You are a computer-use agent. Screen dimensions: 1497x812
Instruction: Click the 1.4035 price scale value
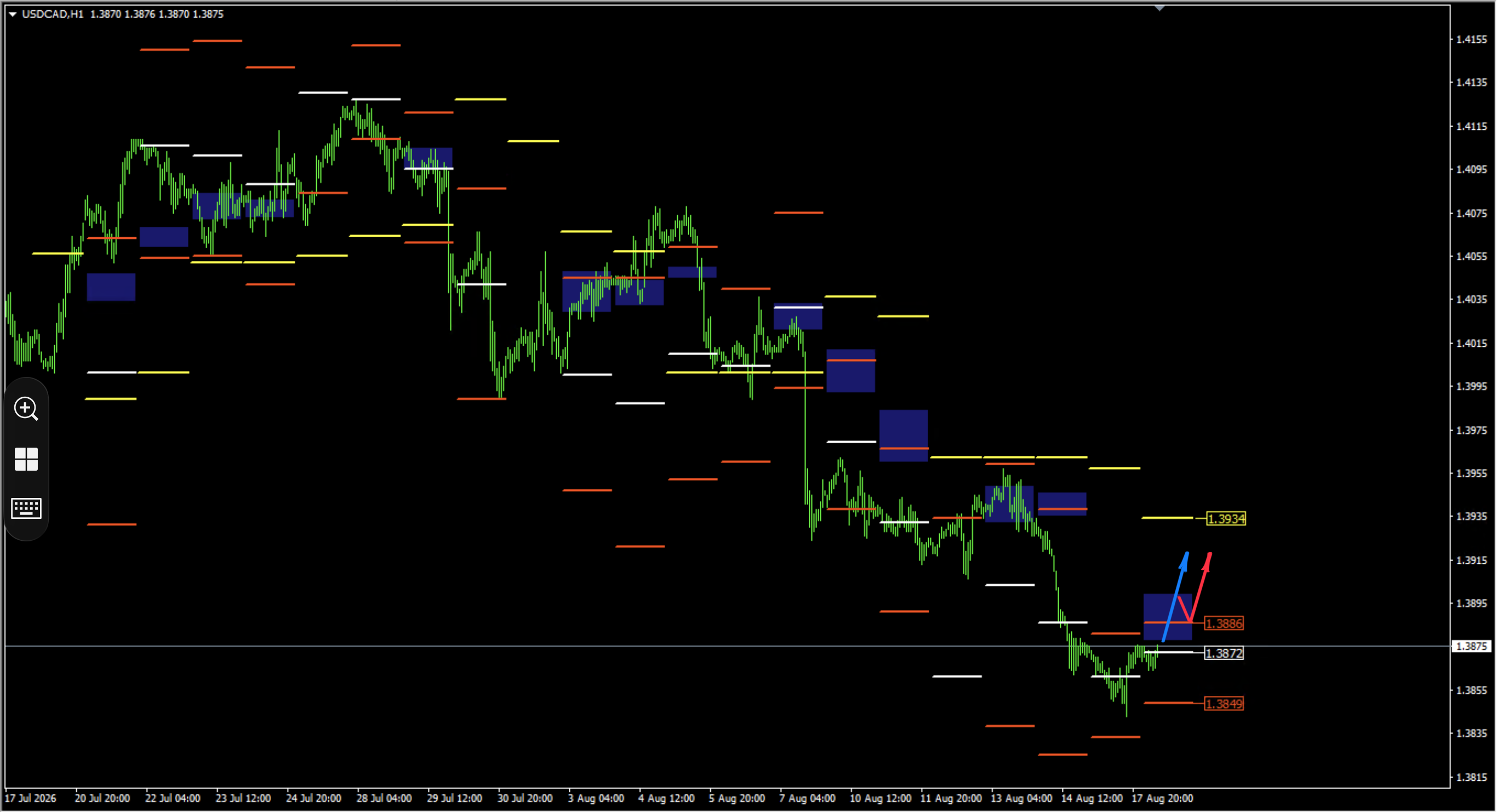(1471, 300)
